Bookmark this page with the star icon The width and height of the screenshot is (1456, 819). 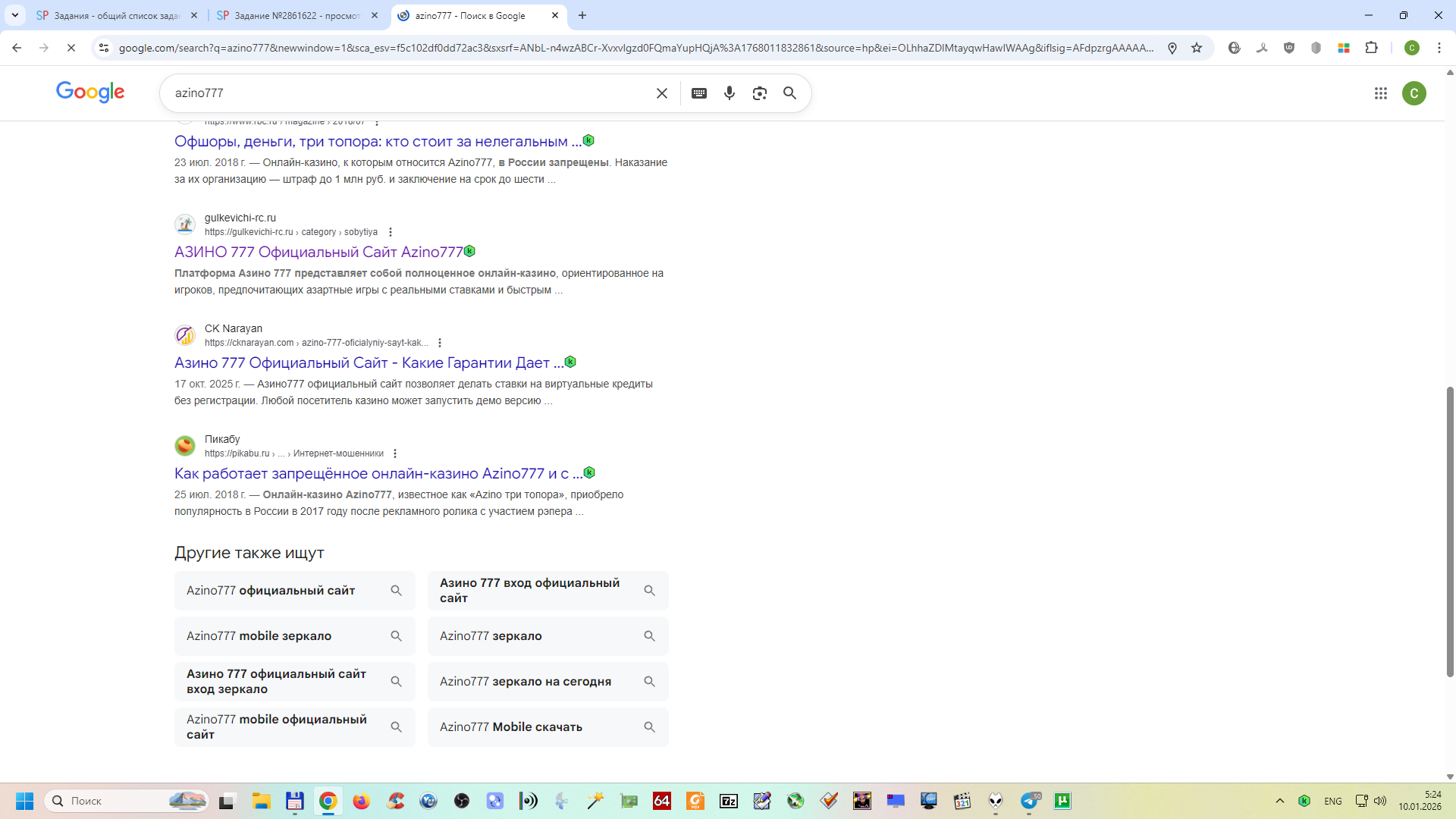point(1197,48)
